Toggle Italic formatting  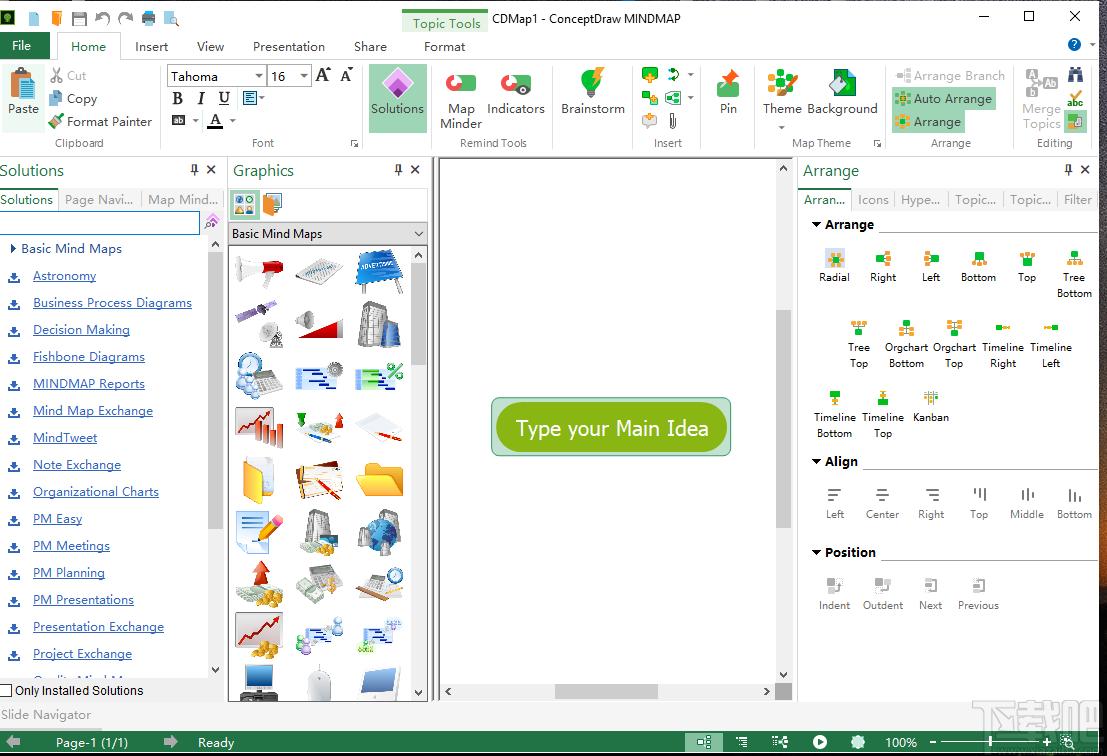tap(201, 98)
